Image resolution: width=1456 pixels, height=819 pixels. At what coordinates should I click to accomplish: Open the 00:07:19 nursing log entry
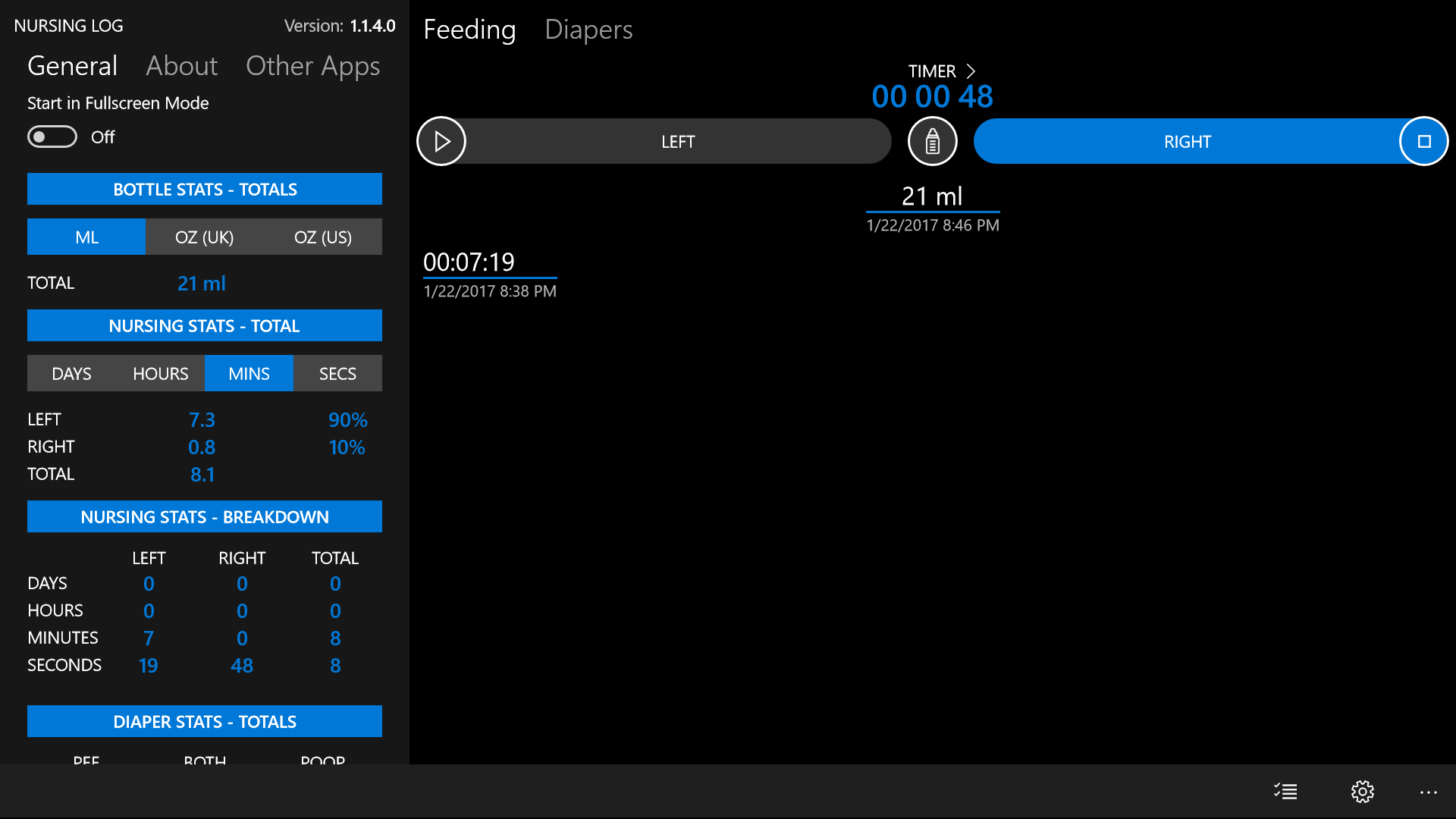pyautogui.click(x=469, y=262)
